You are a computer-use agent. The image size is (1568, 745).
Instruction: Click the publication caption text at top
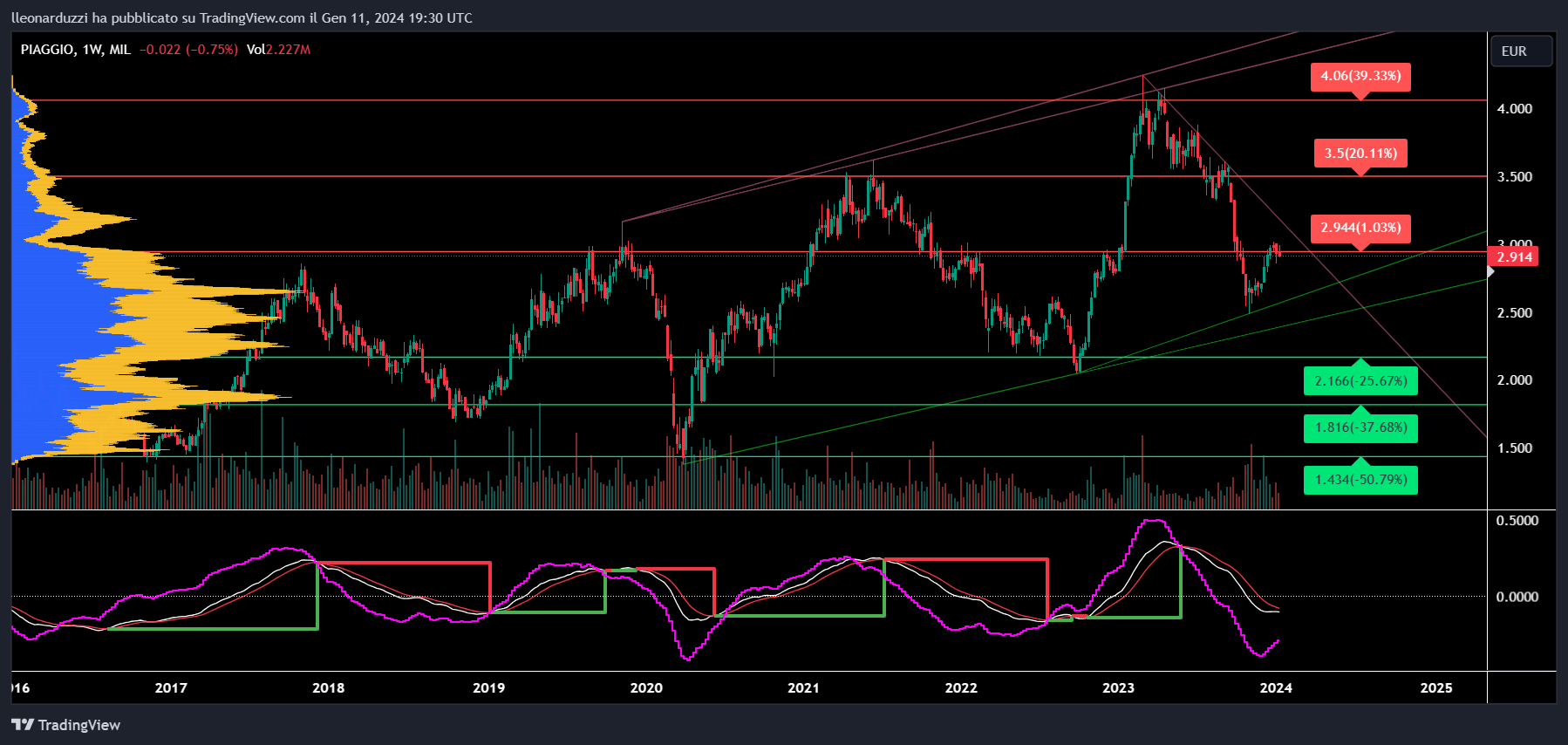click(242, 17)
